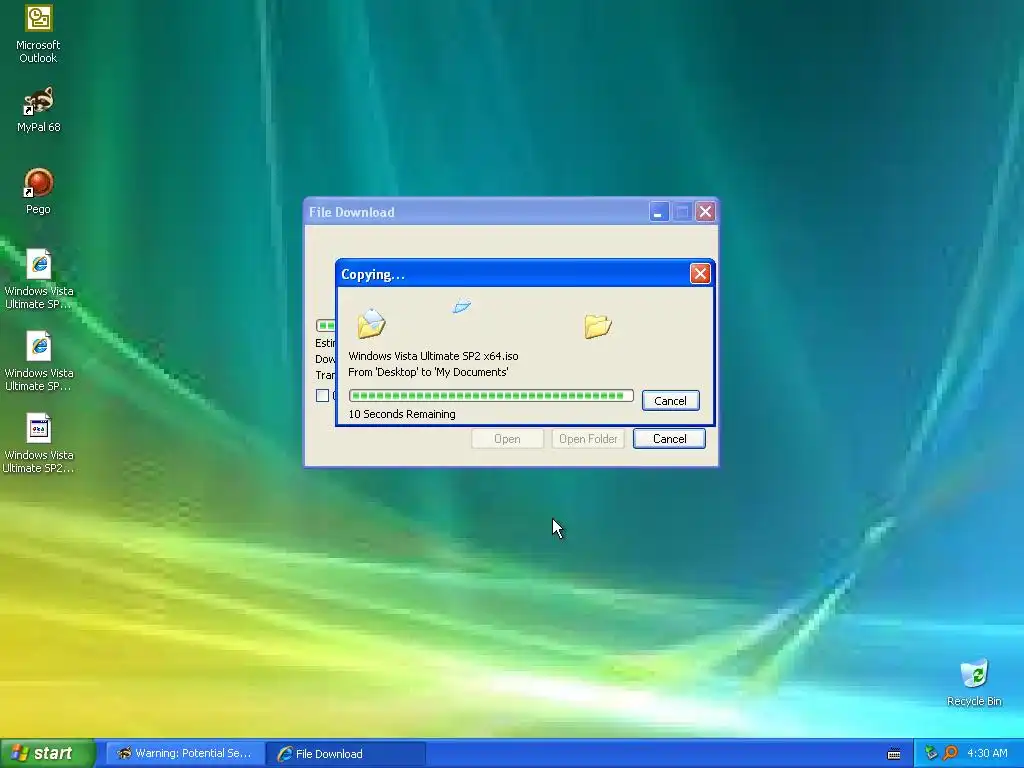Switch to Warning: Potential Se... taskbar item
Screen dimensions: 1024x768
pyautogui.click(x=185, y=754)
